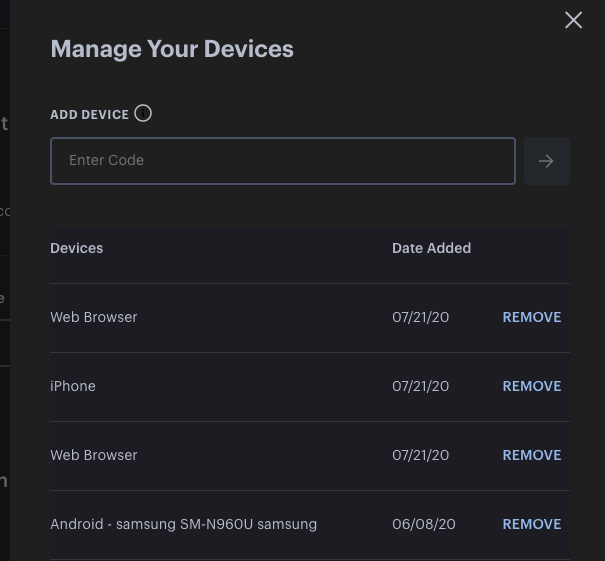Image resolution: width=605 pixels, height=561 pixels.
Task: Select the Android samsung SM-N960U entry
Action: click(x=183, y=524)
